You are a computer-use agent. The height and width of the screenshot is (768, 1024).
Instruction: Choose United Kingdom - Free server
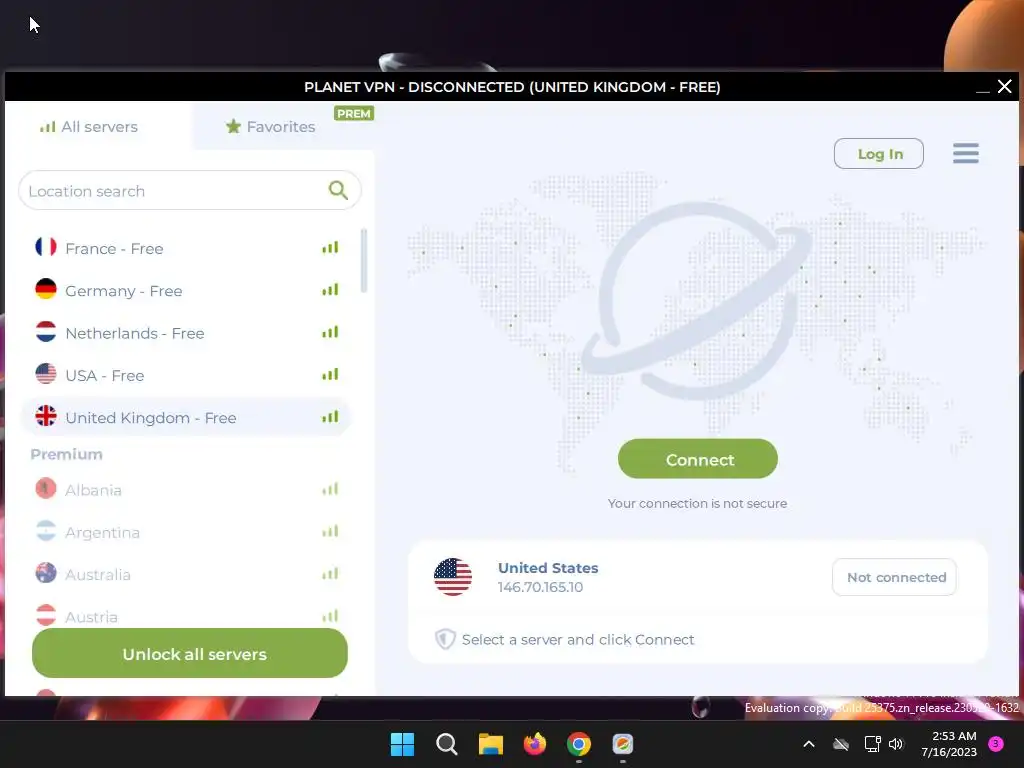[186, 417]
